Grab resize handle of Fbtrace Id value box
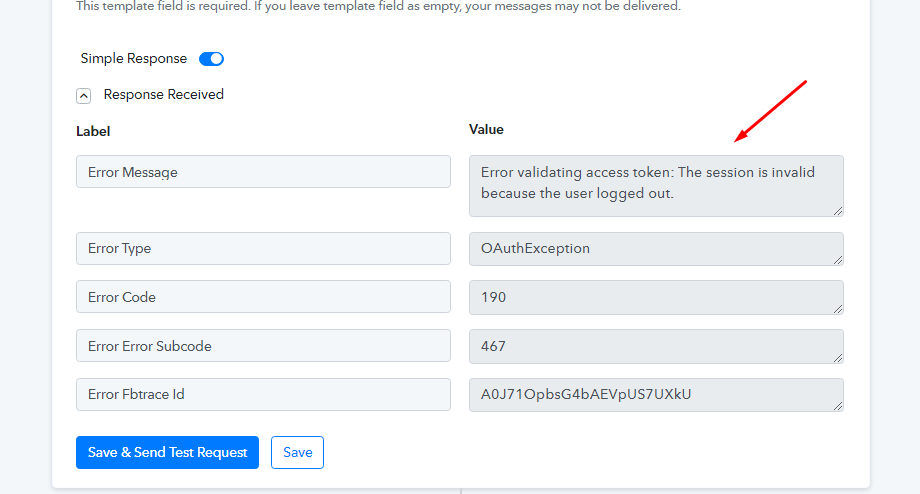 point(838,406)
